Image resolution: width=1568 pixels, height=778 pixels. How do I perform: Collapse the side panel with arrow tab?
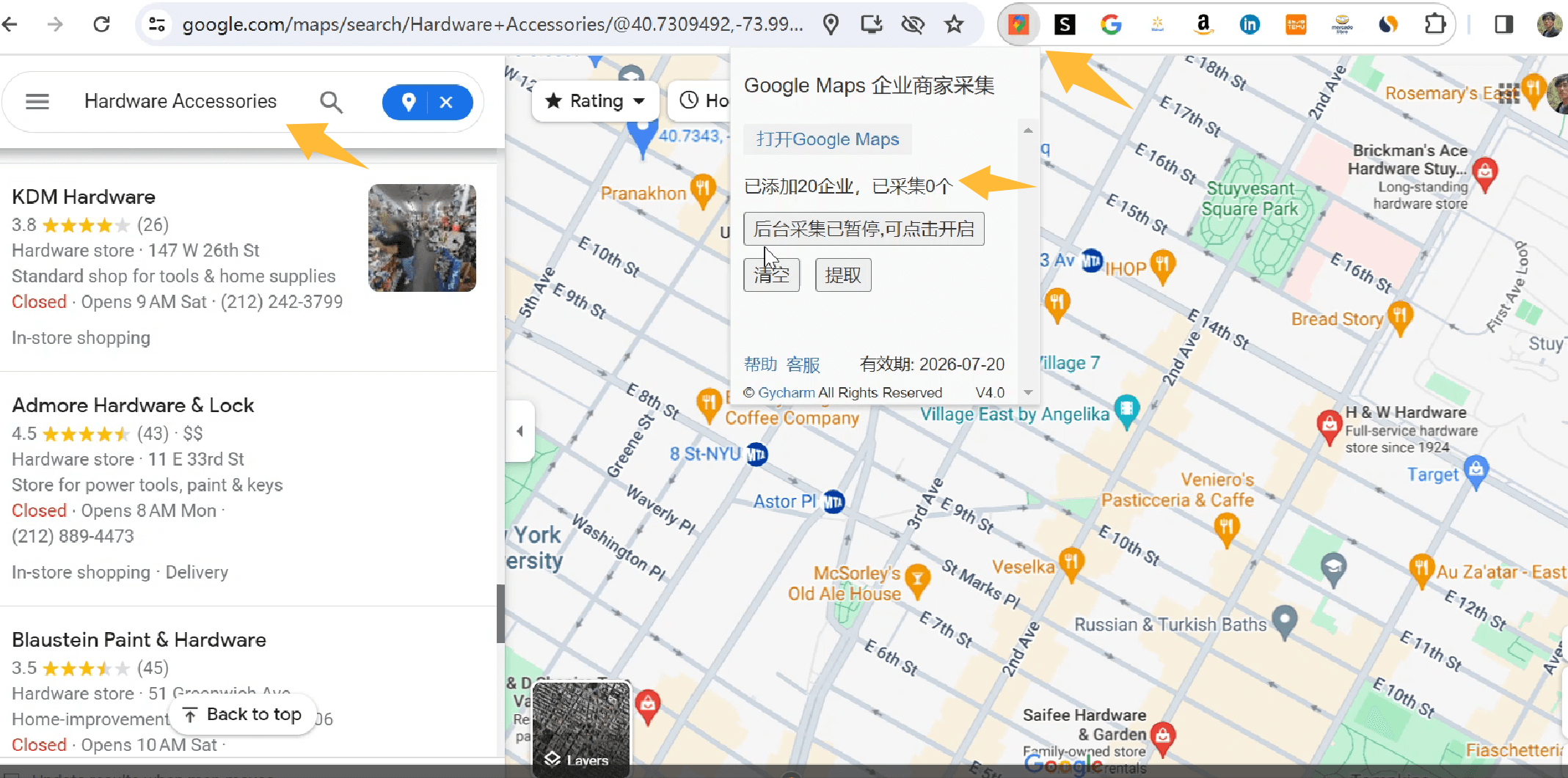[x=519, y=431]
